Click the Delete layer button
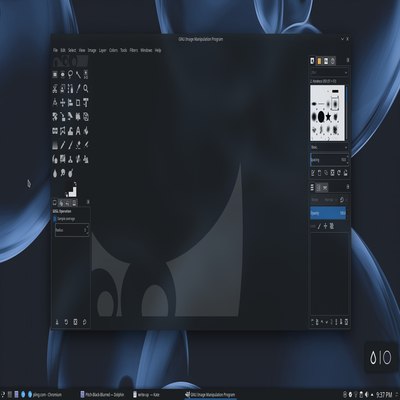 click(x=347, y=322)
